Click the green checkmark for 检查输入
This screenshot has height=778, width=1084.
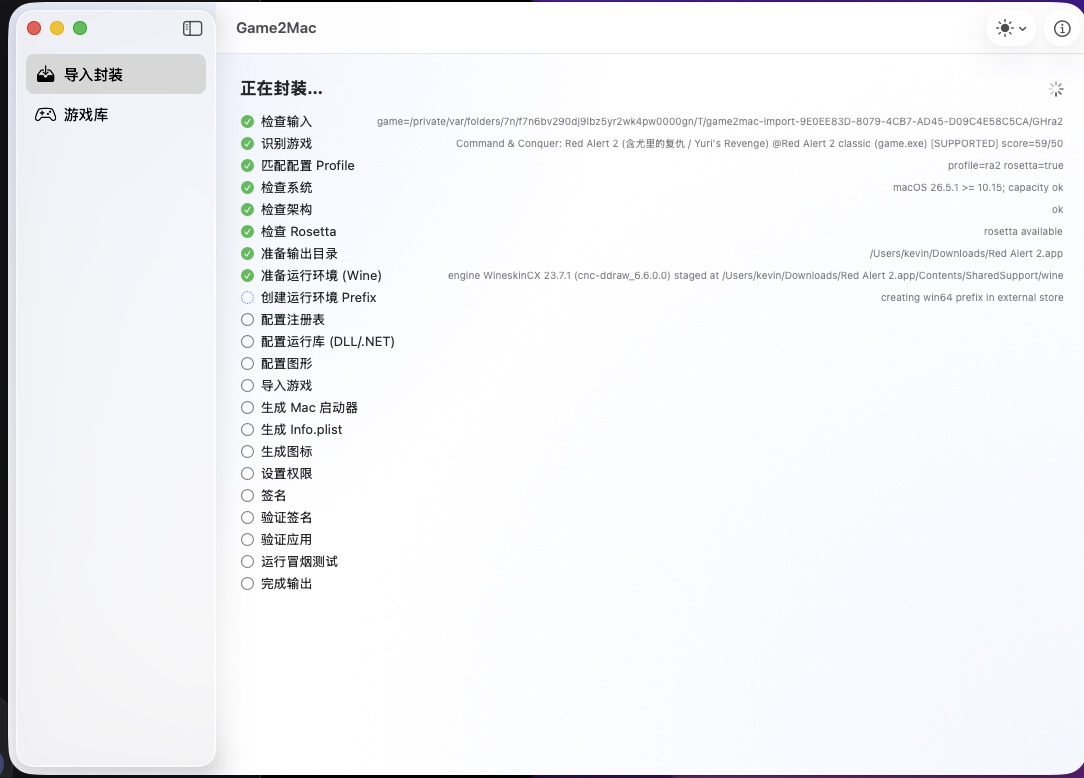[247, 122]
